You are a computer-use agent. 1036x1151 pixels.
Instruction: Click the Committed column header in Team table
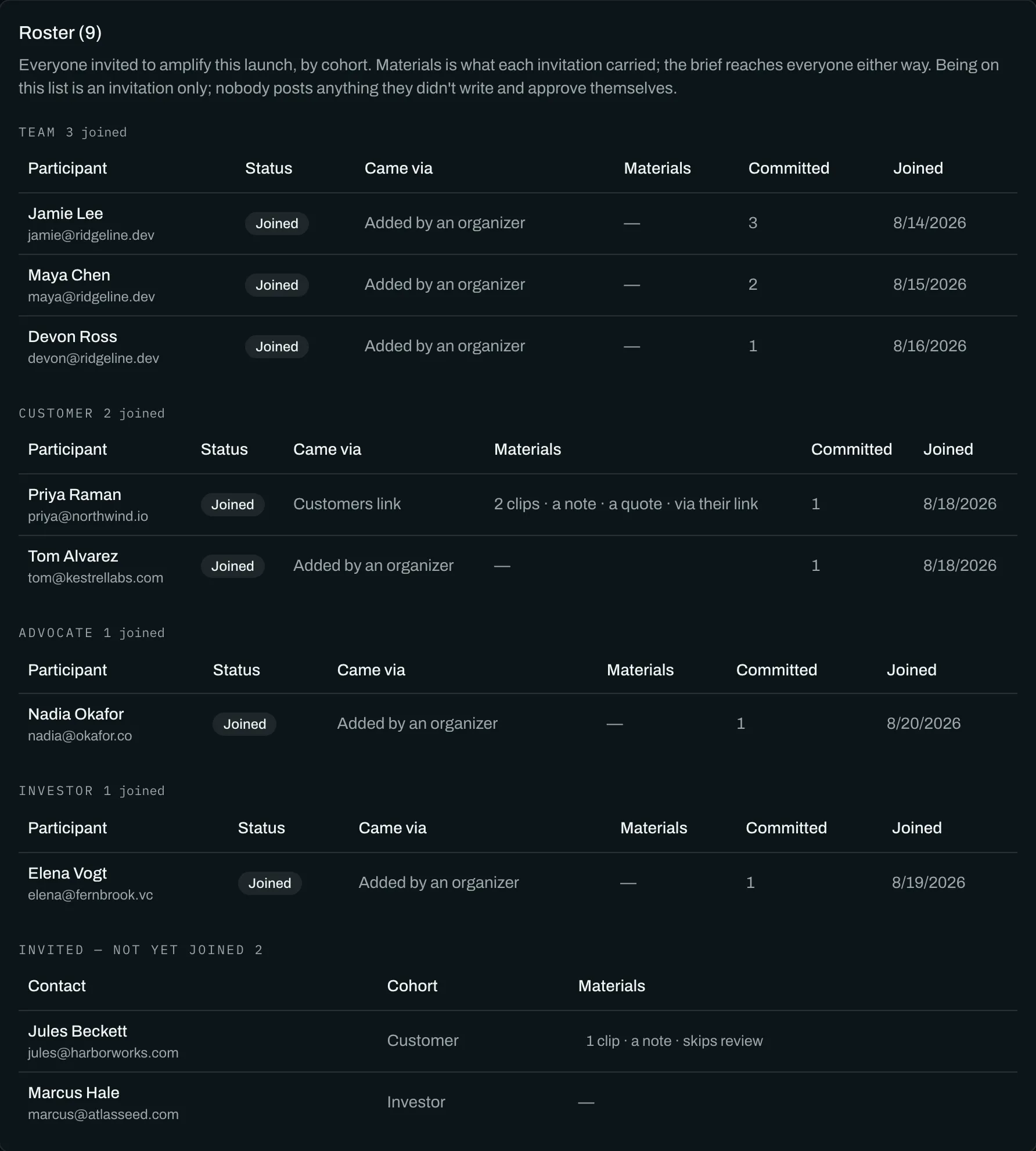(788, 168)
